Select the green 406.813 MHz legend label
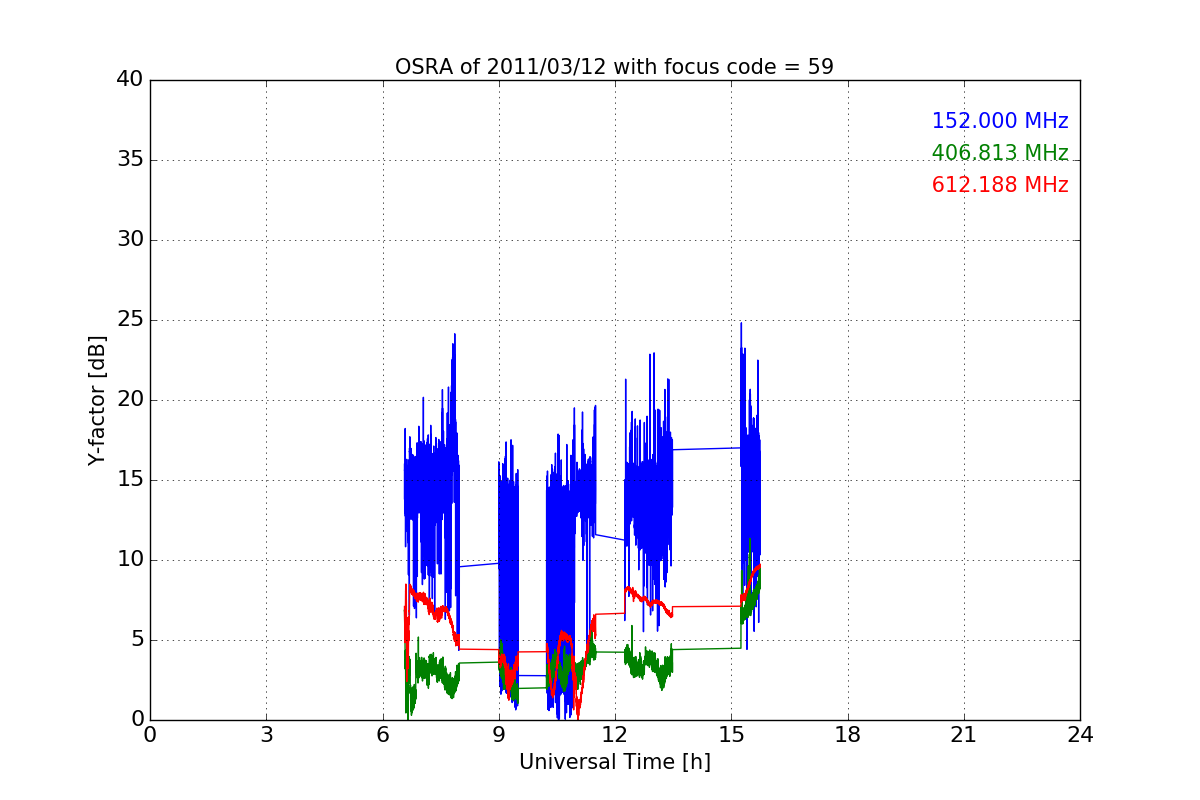 (1000, 153)
